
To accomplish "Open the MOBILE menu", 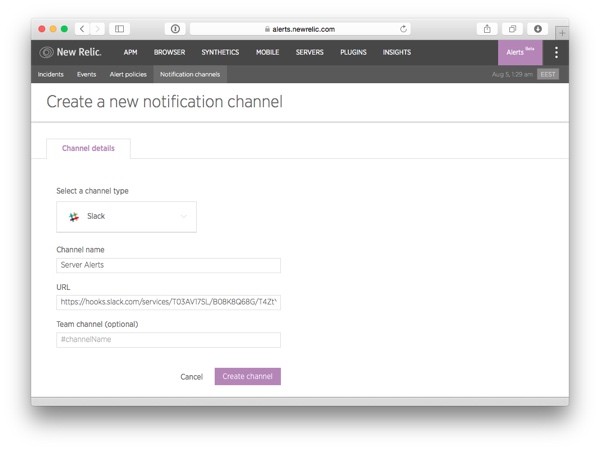I will [267, 52].
